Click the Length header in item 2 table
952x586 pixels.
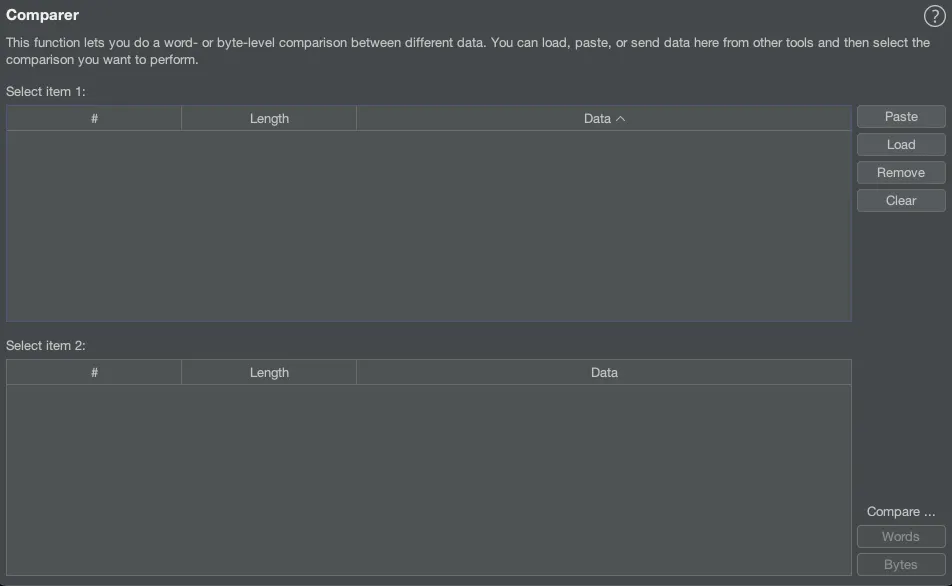click(x=269, y=373)
